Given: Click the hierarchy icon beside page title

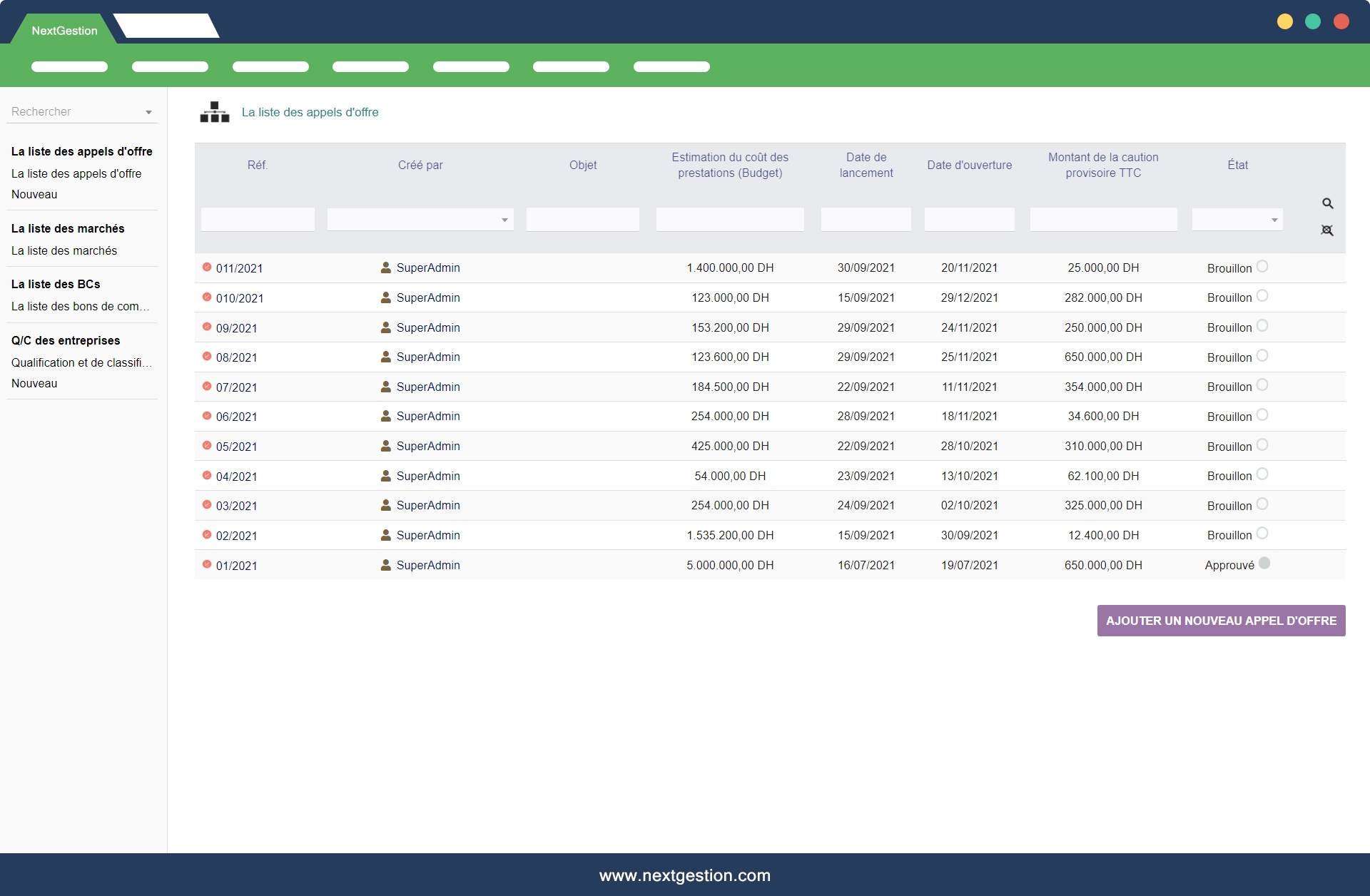Looking at the screenshot, I should click(214, 112).
